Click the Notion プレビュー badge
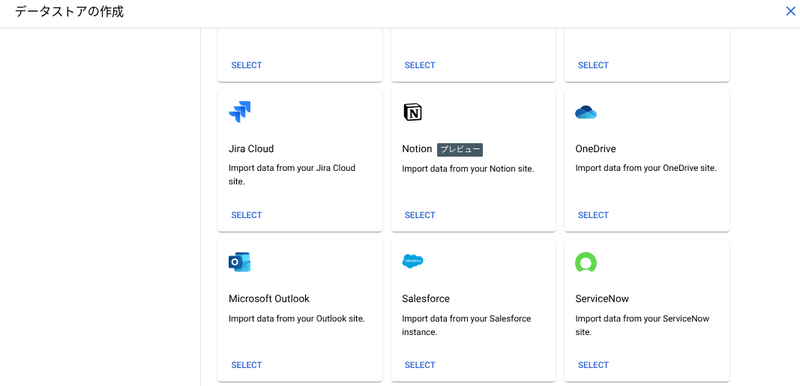Screen dimensions: 800x386 460,149
